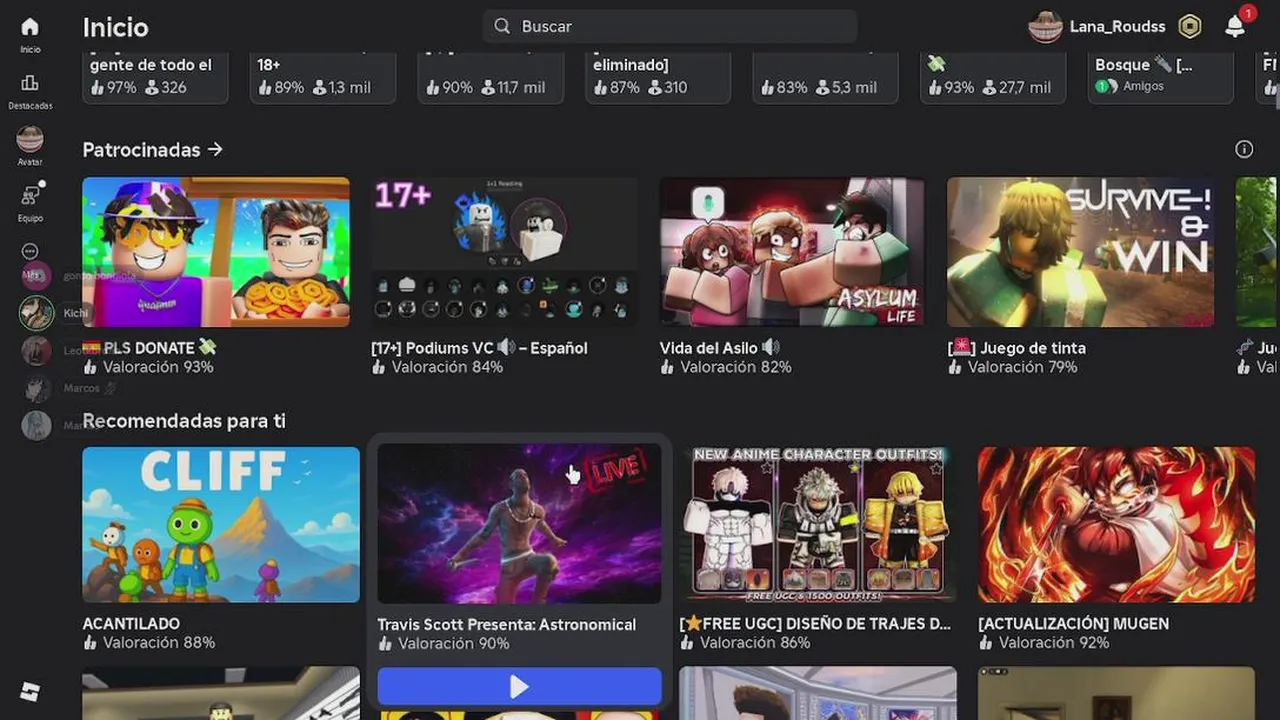This screenshot has width=1280, height=720.
Task: Open top card with 93% and 27,7 mil
Action: tap(993, 77)
